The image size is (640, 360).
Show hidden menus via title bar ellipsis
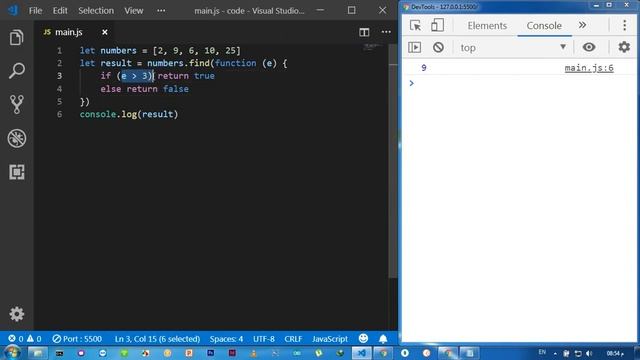tap(161, 11)
